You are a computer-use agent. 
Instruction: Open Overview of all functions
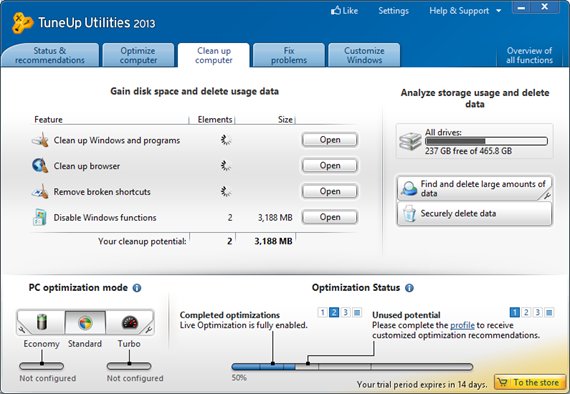[529, 55]
